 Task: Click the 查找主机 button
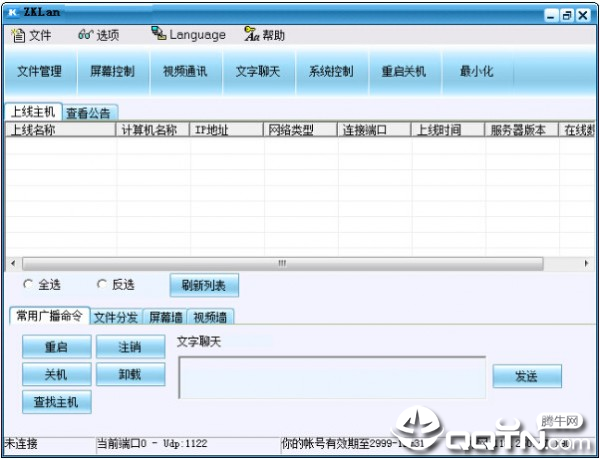[x=57, y=402]
